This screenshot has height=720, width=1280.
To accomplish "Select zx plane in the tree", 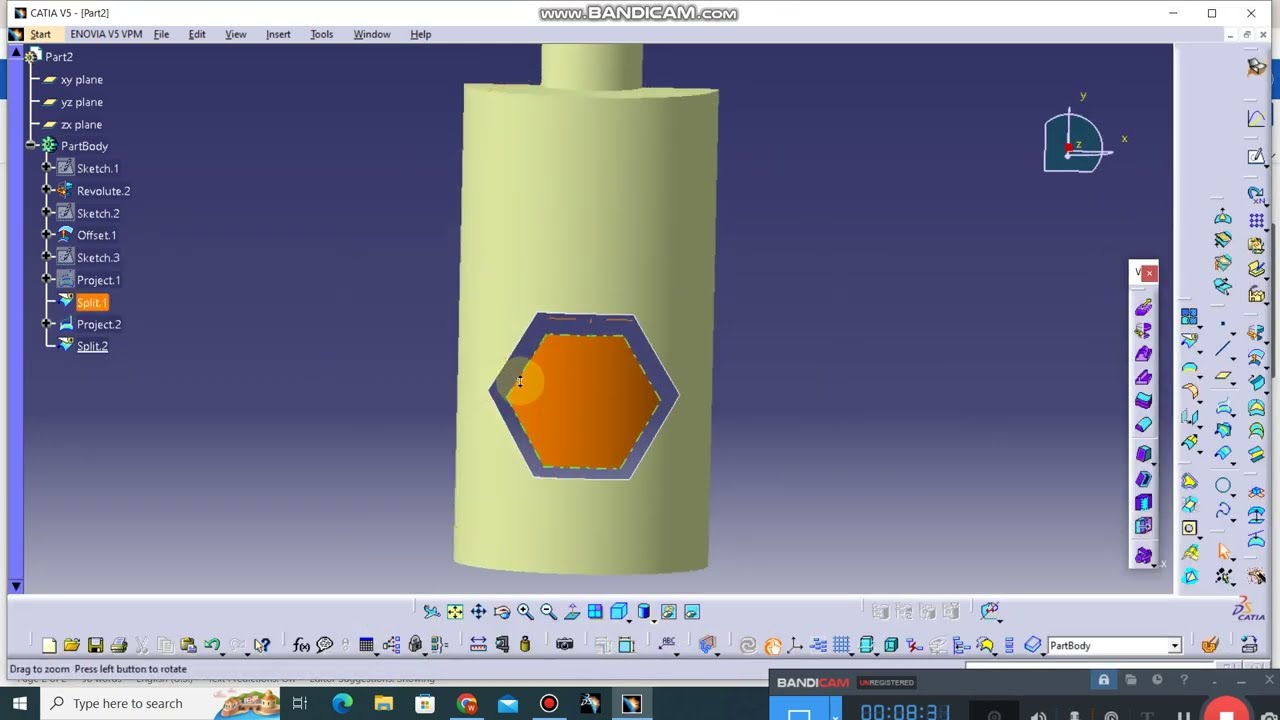I will point(81,125).
